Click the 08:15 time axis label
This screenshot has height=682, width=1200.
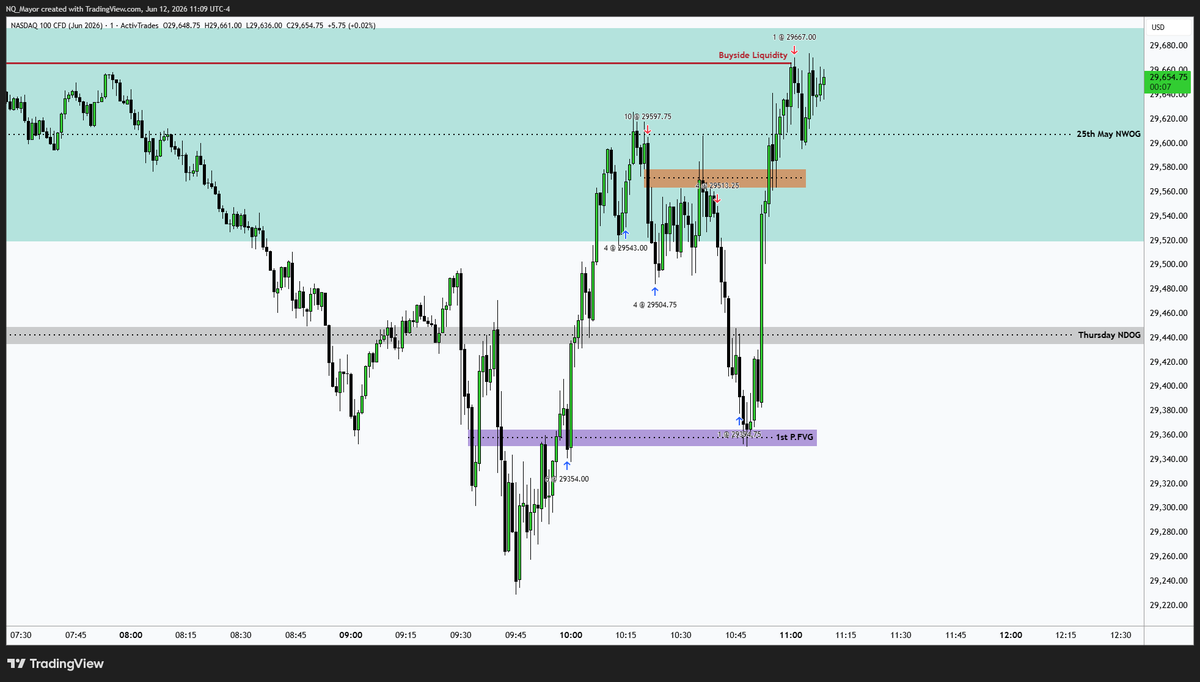(x=185, y=635)
